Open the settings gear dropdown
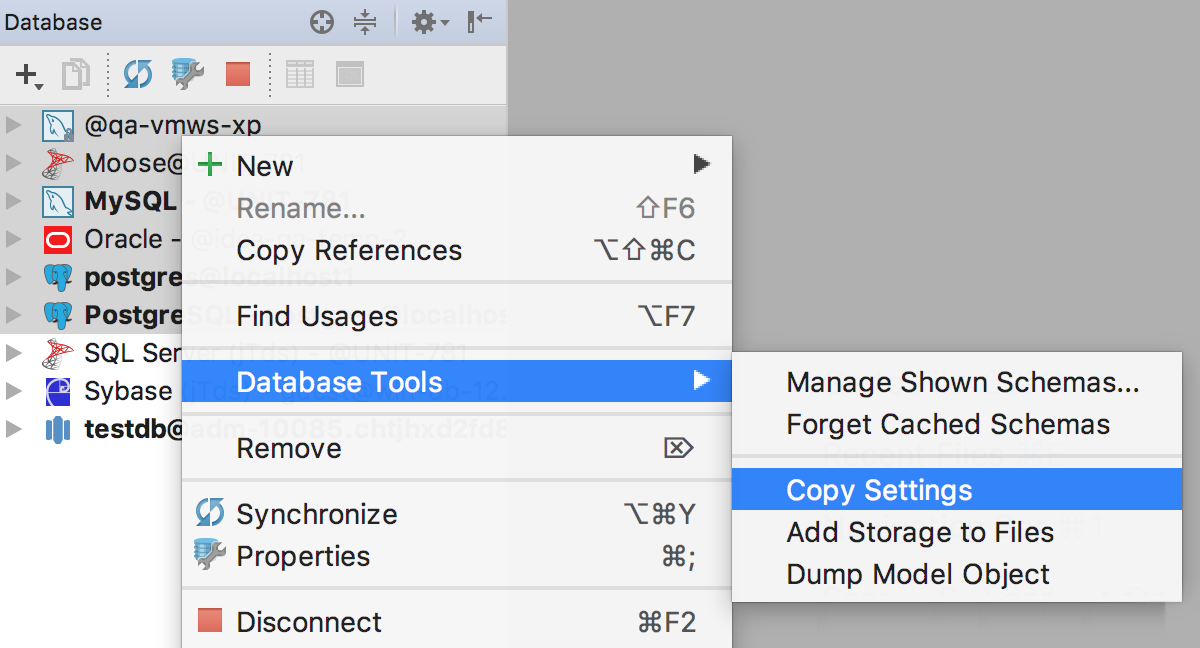 tap(430, 22)
